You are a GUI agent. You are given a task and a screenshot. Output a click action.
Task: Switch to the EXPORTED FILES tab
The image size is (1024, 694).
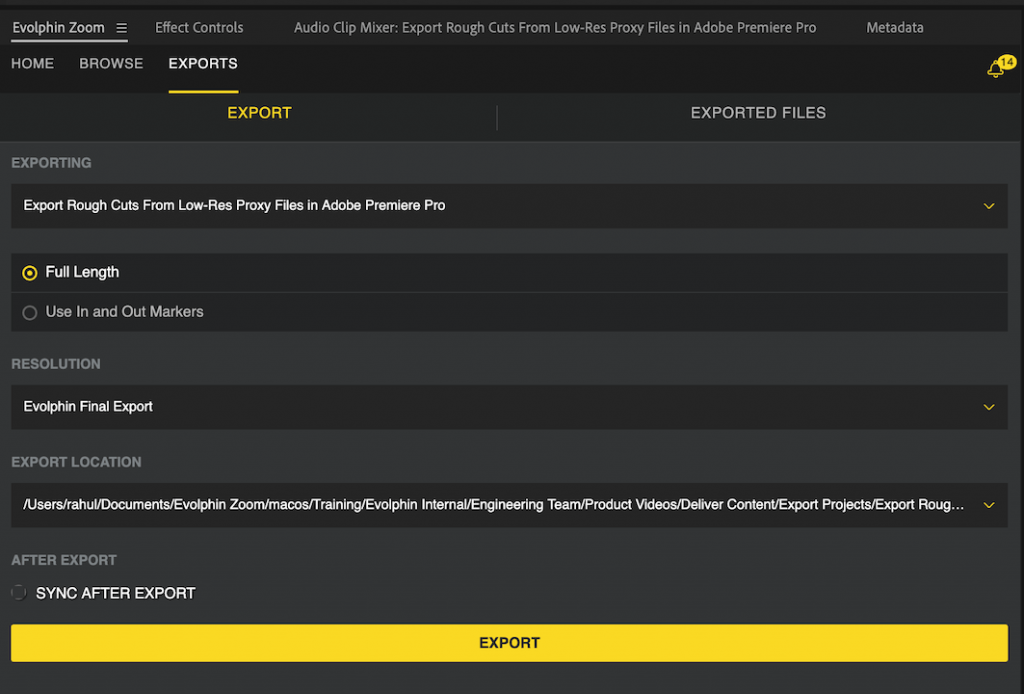tap(757, 113)
